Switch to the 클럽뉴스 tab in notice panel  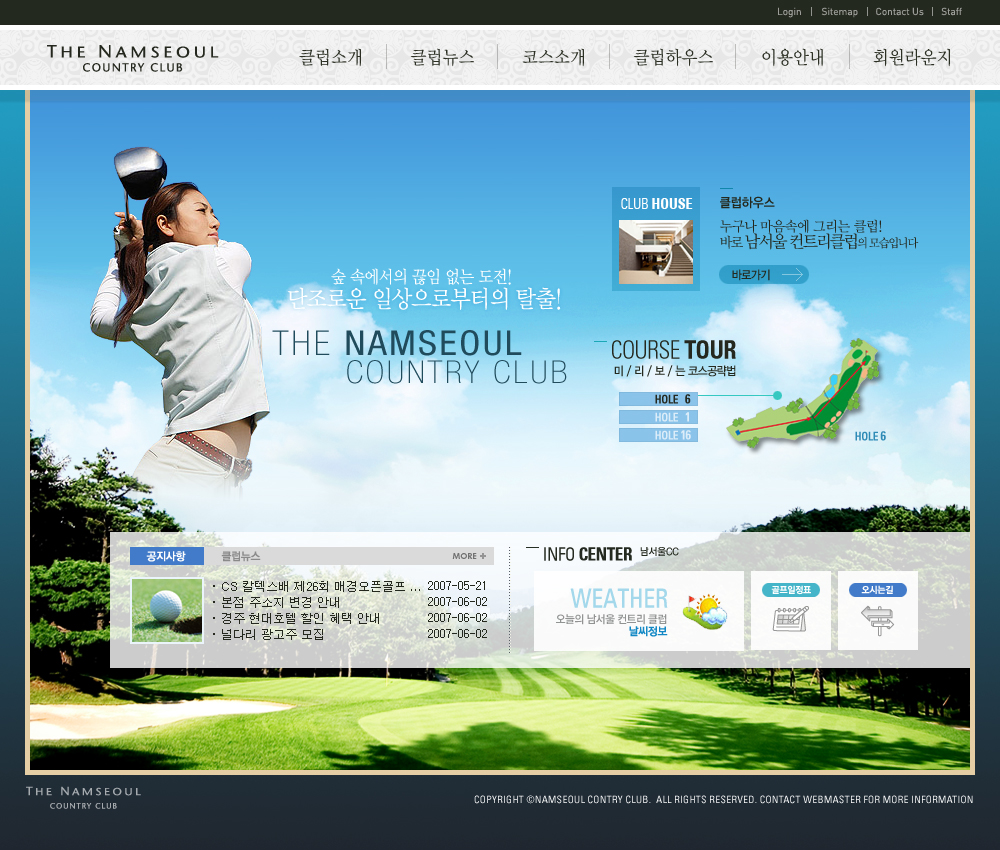click(x=240, y=556)
